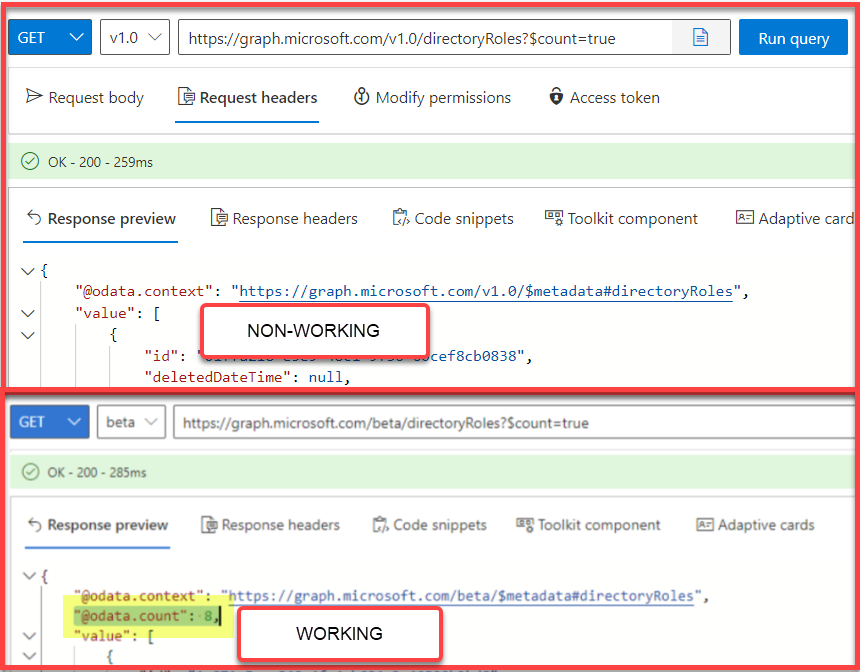Open Toolkit component tab in beta panel
The width and height of the screenshot is (860, 672).
[588, 525]
